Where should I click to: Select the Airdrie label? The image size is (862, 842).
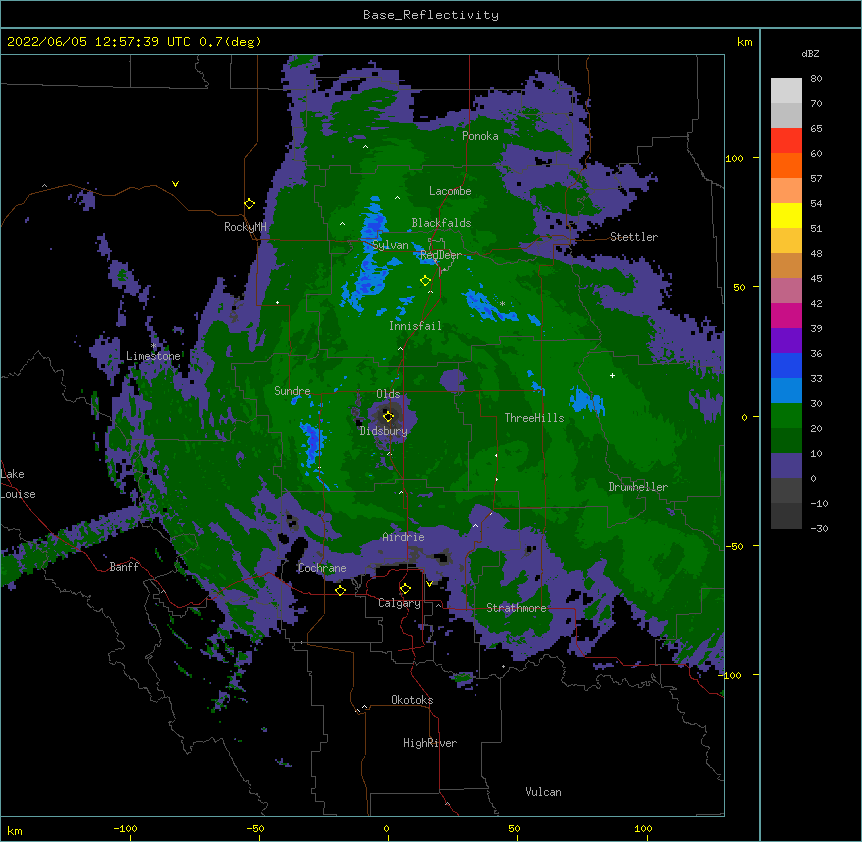404,537
